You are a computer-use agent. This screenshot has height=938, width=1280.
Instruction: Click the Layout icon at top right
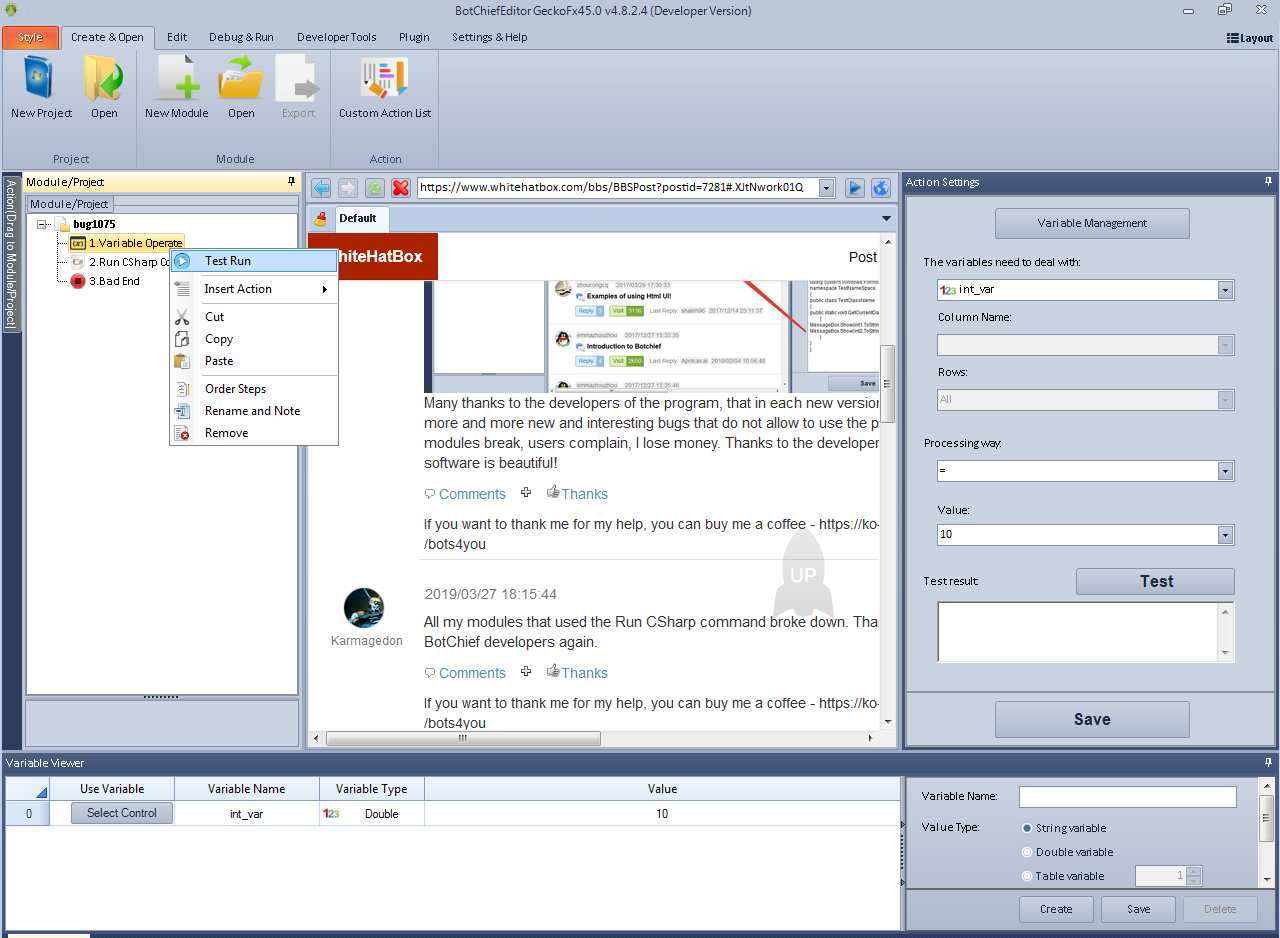[x=1250, y=38]
